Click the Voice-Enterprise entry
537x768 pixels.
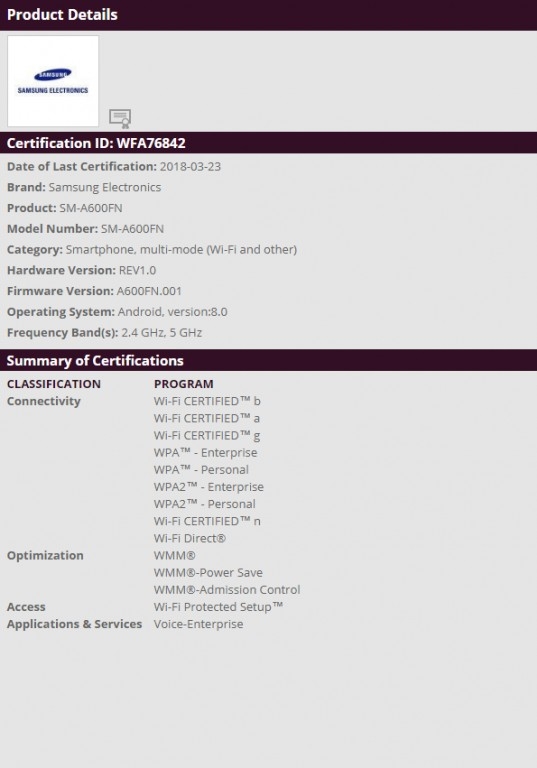[198, 624]
